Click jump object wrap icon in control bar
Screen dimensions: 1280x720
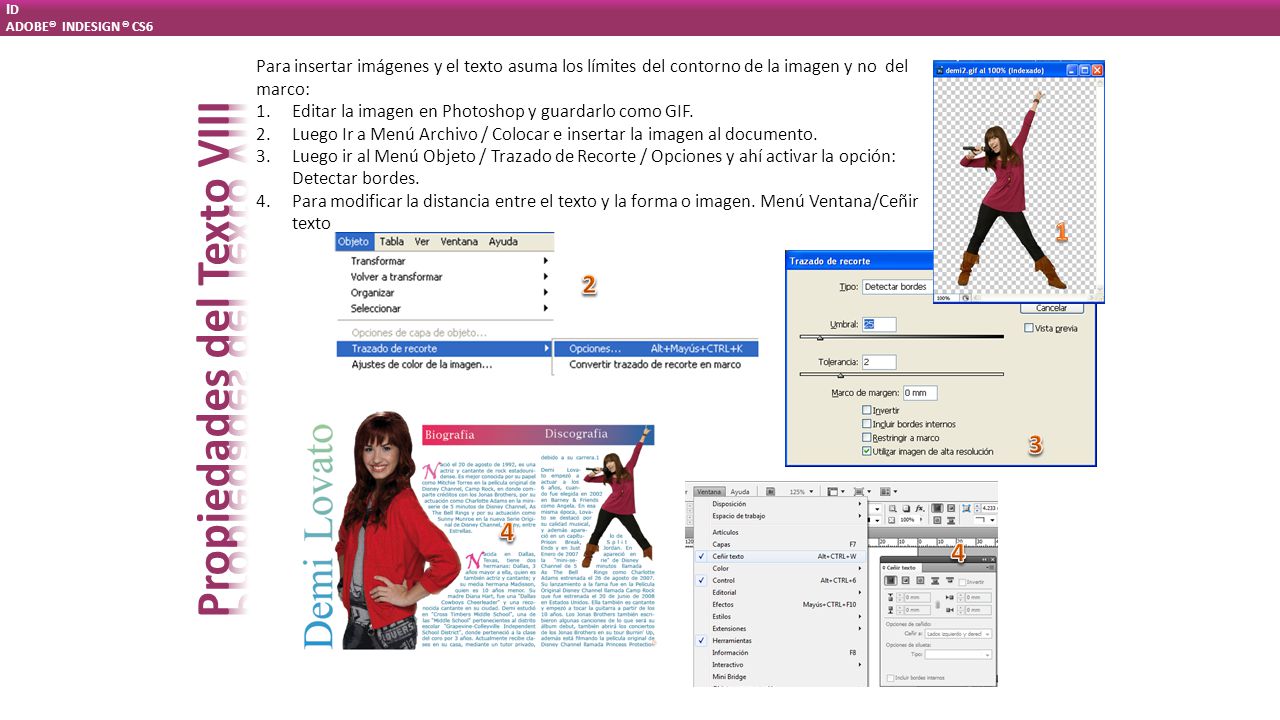[951, 520]
